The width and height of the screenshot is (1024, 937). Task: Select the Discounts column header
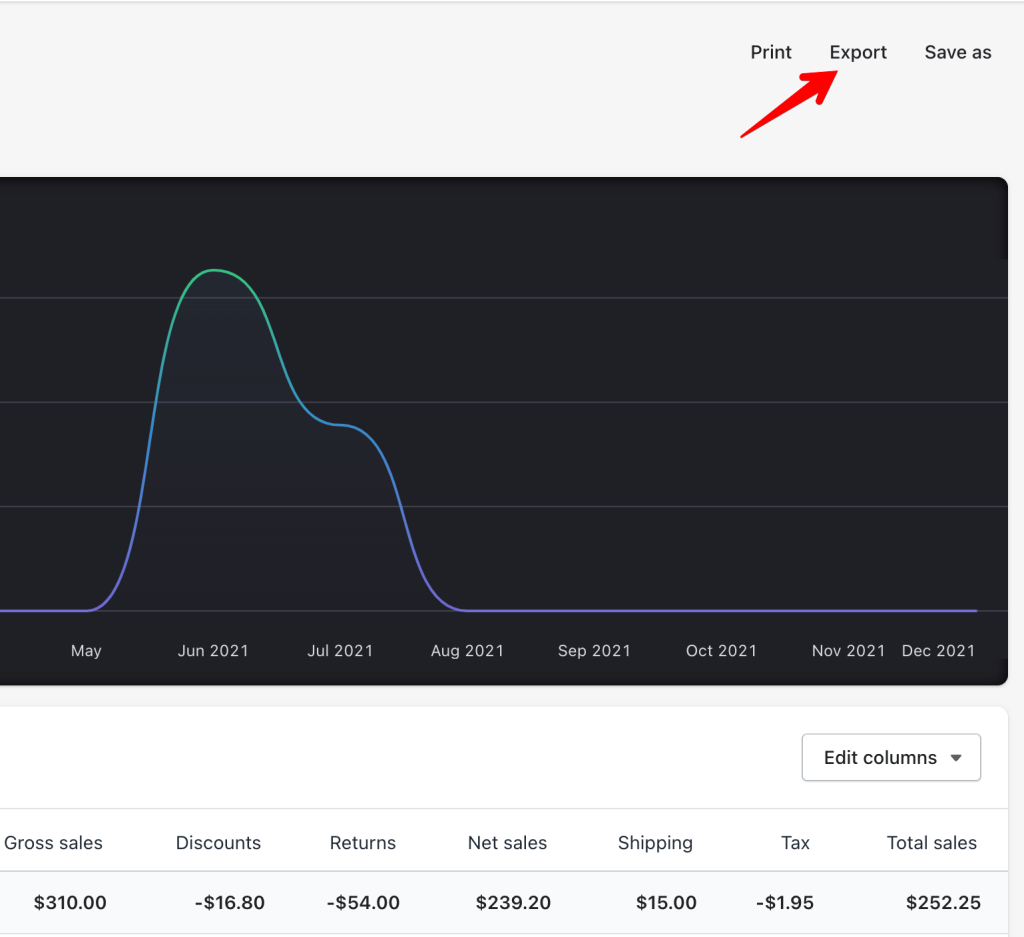click(218, 843)
